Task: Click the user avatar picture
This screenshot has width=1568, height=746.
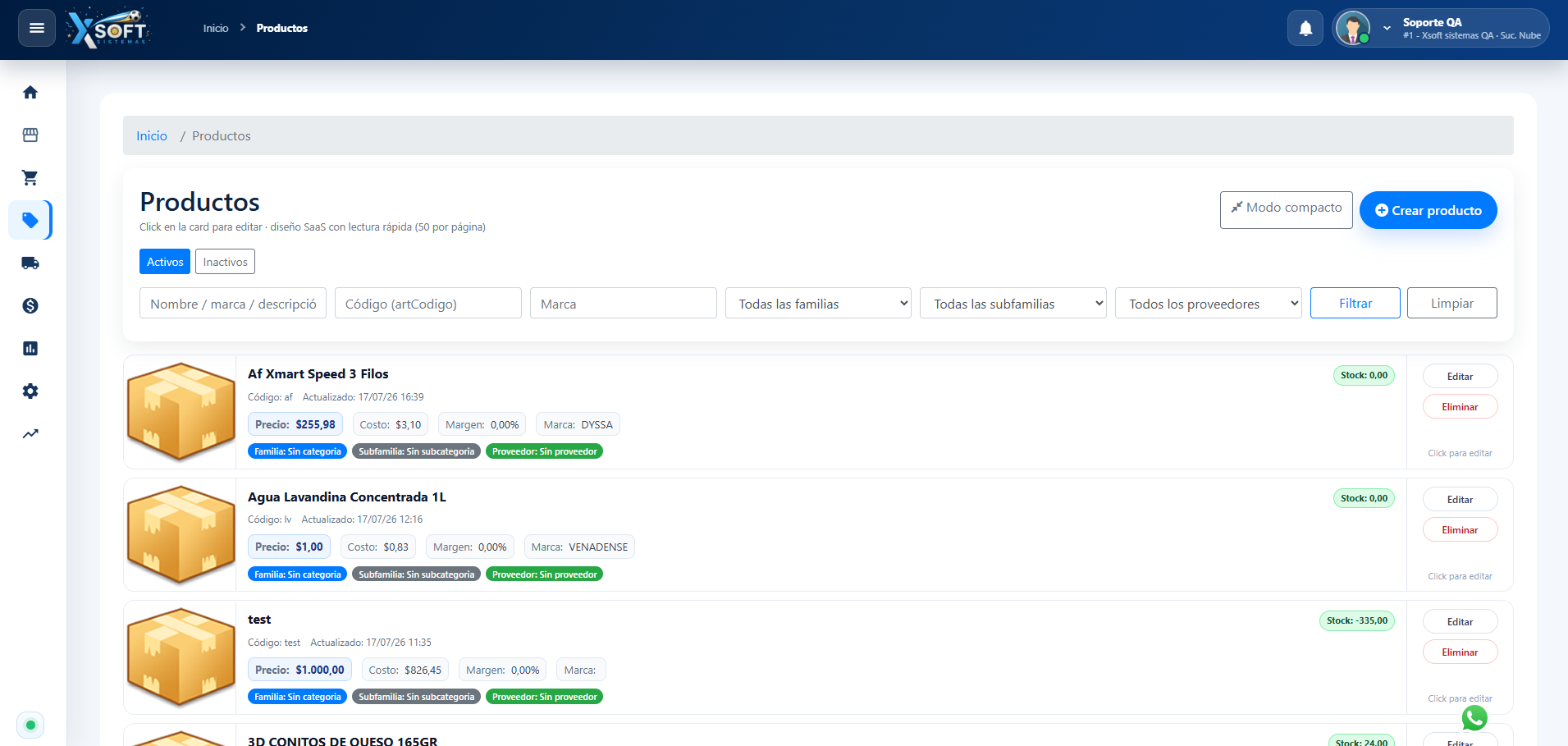Action: [x=1352, y=28]
